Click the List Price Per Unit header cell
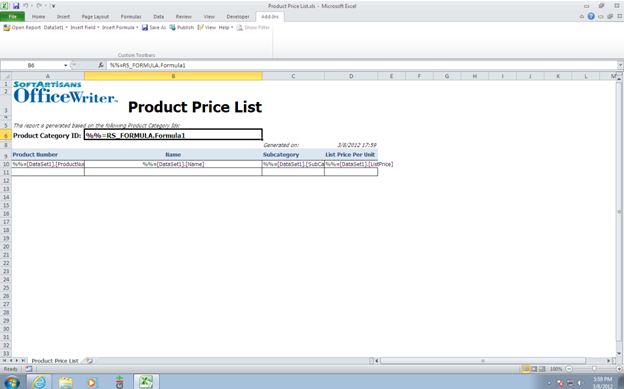Image resolution: width=626 pixels, height=389 pixels. 351,155
